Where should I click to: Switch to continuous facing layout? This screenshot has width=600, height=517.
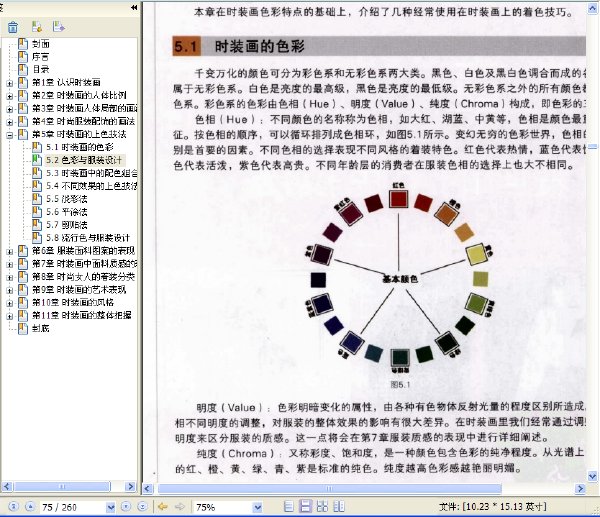[x=339, y=507]
